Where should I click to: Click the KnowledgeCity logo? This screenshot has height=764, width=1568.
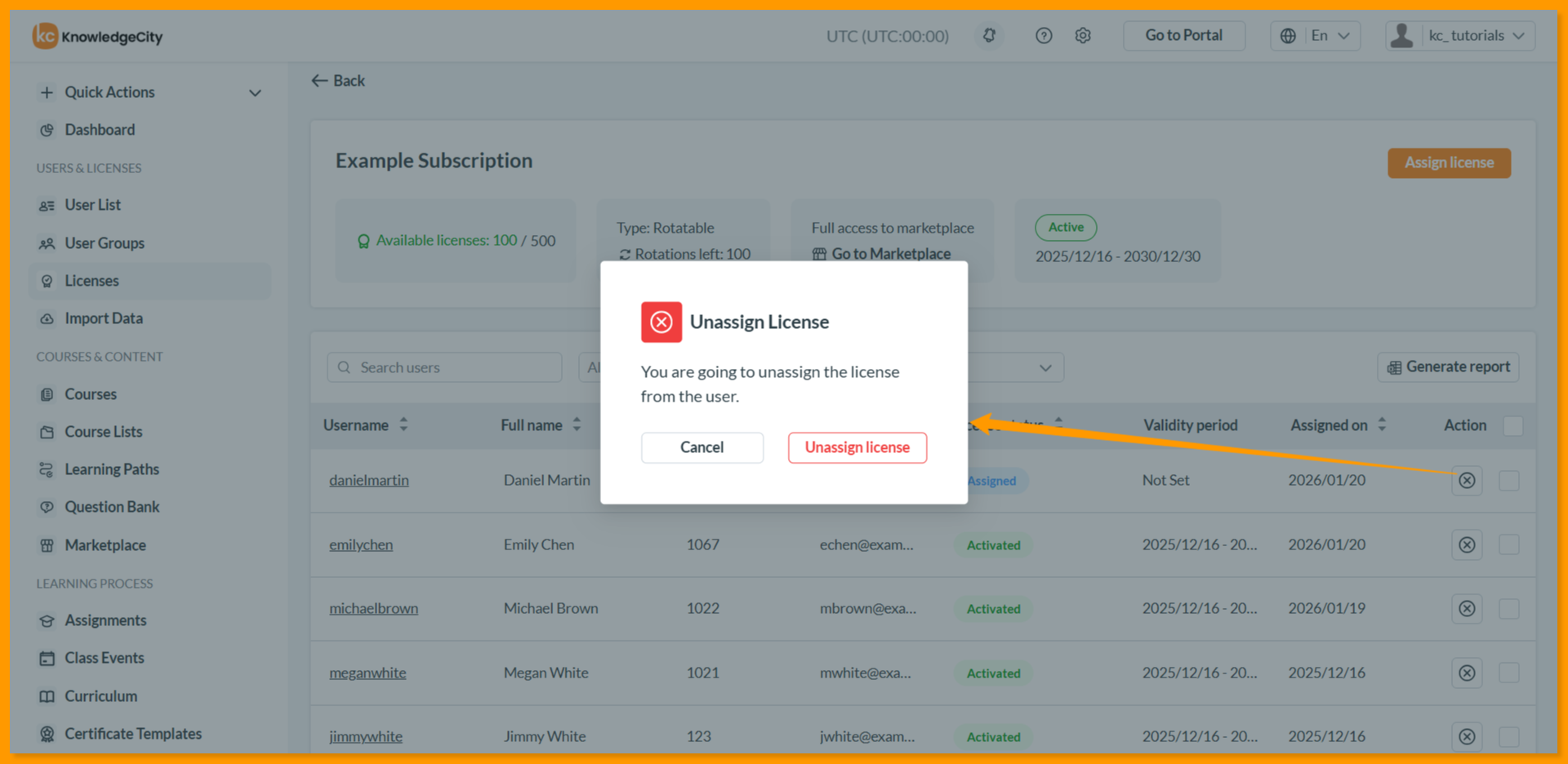tap(97, 36)
